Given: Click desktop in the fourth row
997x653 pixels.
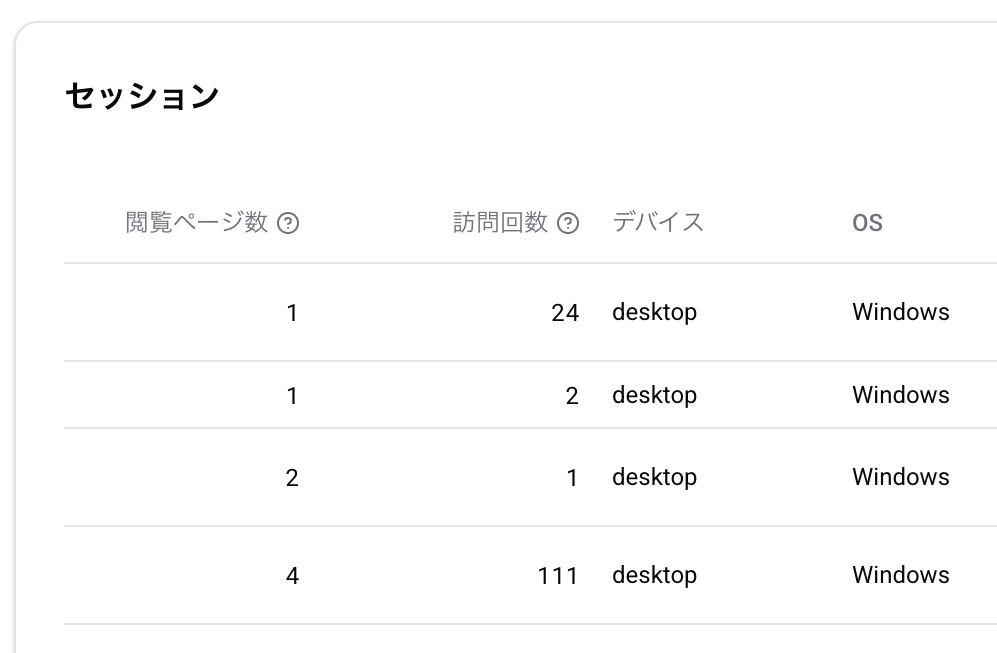Looking at the screenshot, I should (x=654, y=575).
